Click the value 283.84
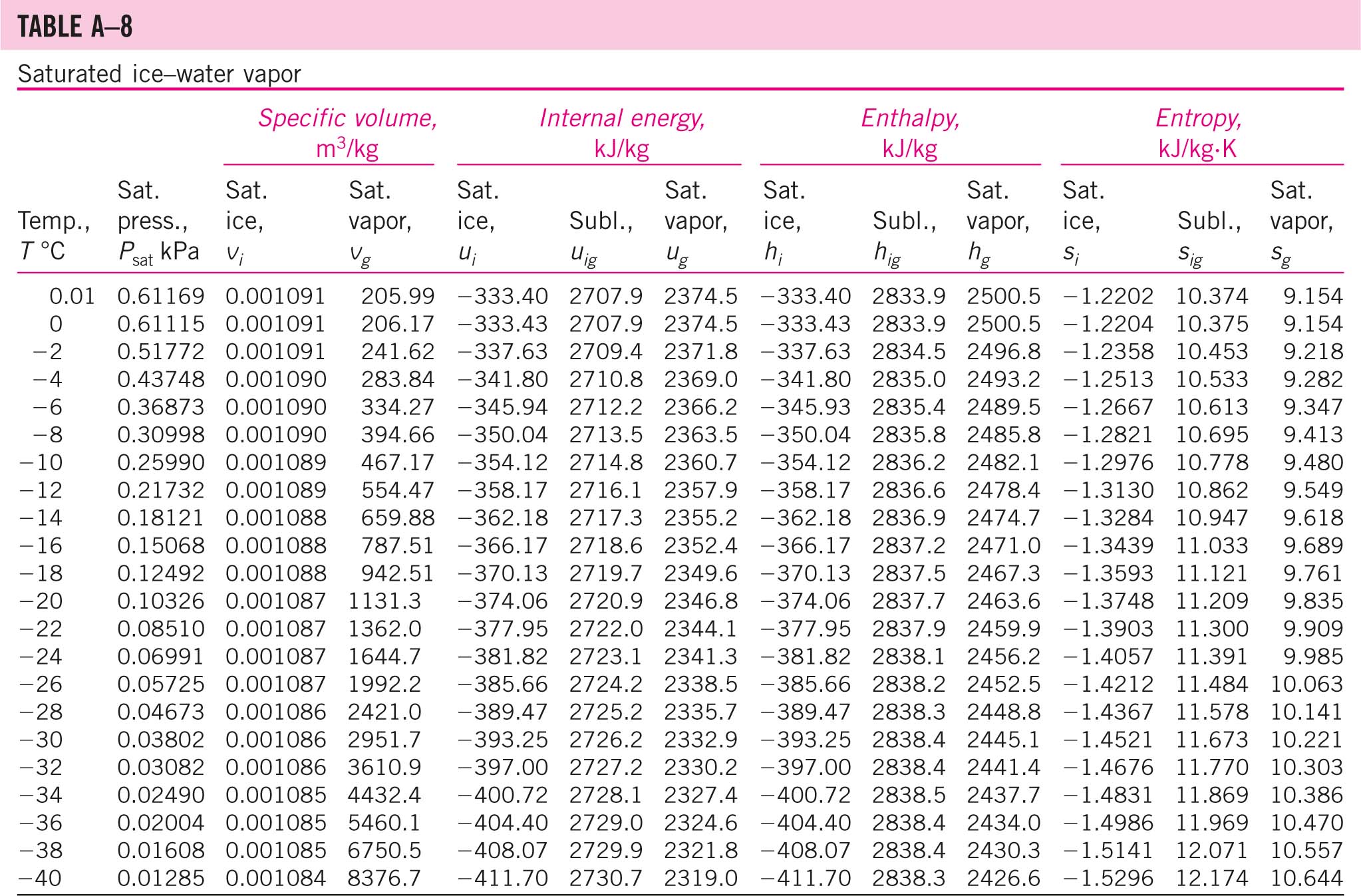Viewport: 1361px width, 896px height. click(398, 379)
